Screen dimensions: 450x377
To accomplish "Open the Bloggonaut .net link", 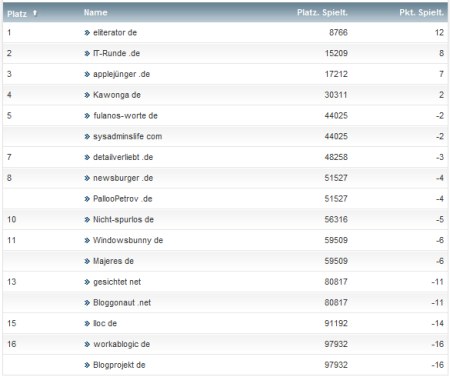I will 122,303.
